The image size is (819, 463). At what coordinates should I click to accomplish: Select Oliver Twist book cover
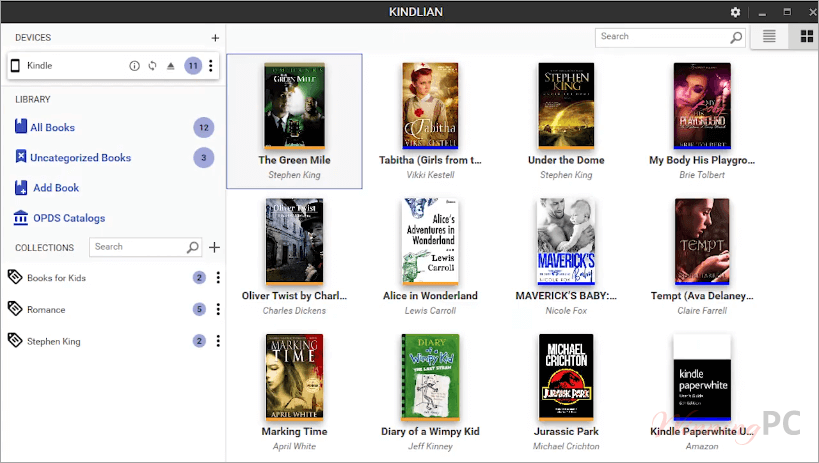click(x=295, y=241)
